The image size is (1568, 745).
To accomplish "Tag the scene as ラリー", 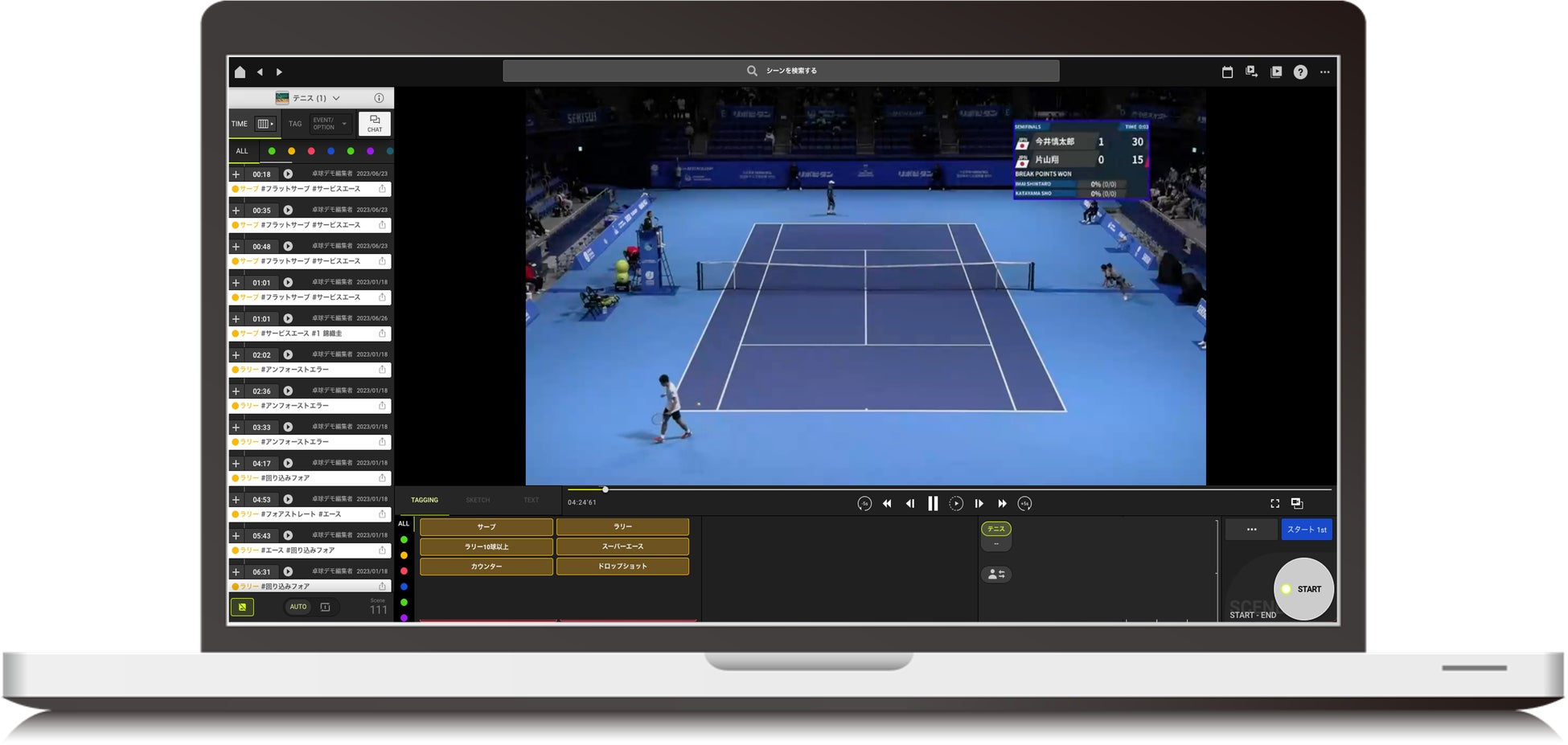I will tap(623, 527).
